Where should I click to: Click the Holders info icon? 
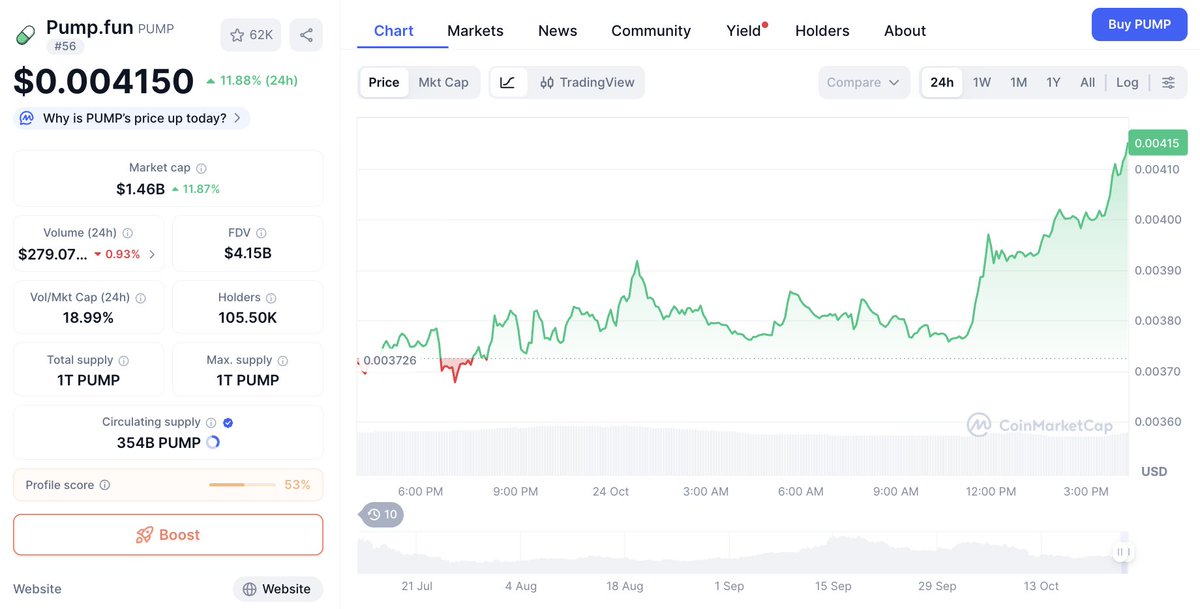tap(271, 298)
